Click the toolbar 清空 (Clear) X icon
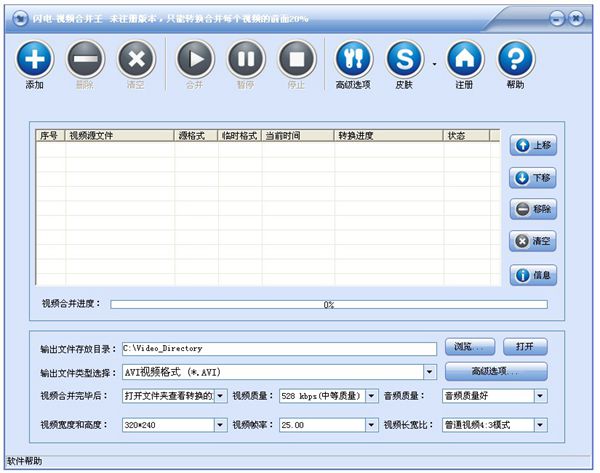This screenshot has width=600, height=473. (x=136, y=59)
